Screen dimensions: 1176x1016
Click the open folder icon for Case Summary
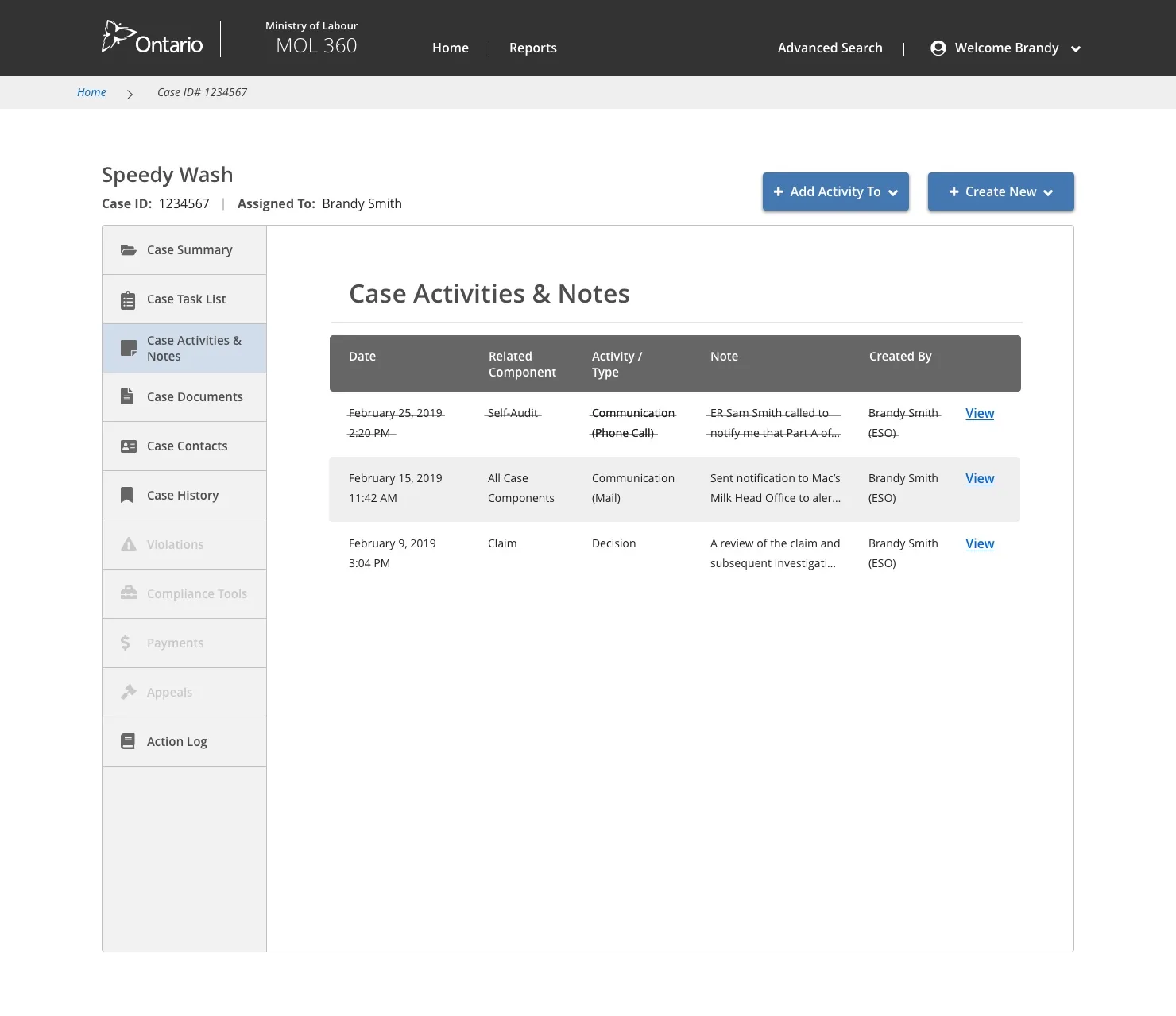point(128,250)
